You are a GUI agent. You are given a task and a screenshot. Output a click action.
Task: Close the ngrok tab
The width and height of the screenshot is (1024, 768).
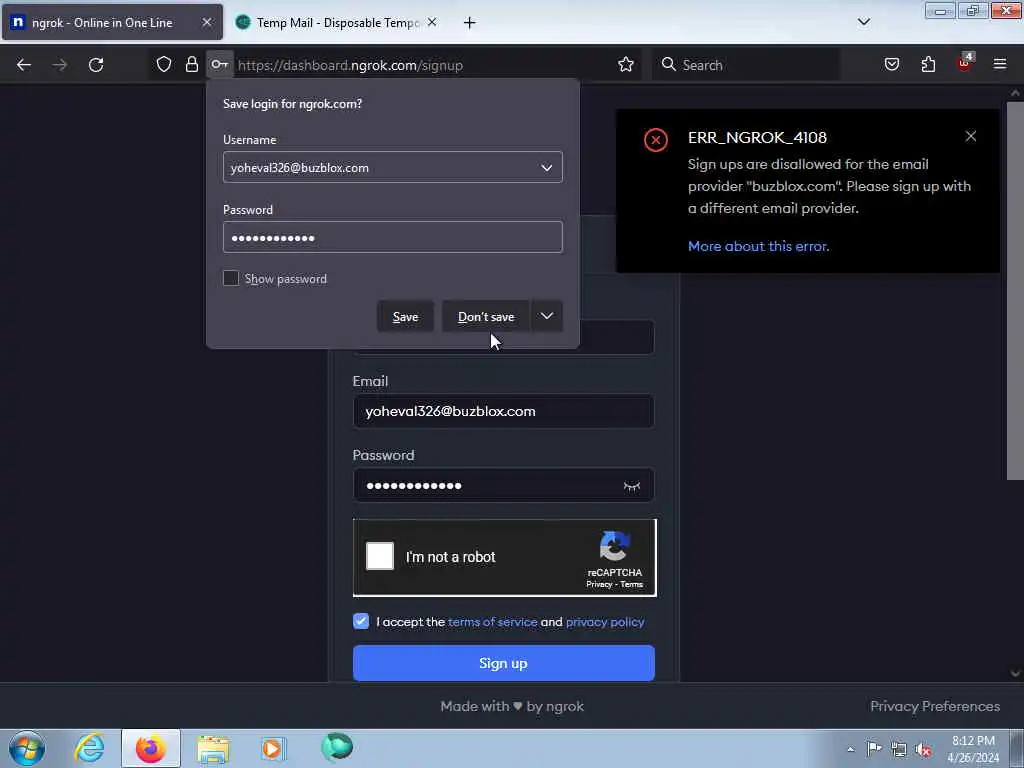tap(206, 22)
